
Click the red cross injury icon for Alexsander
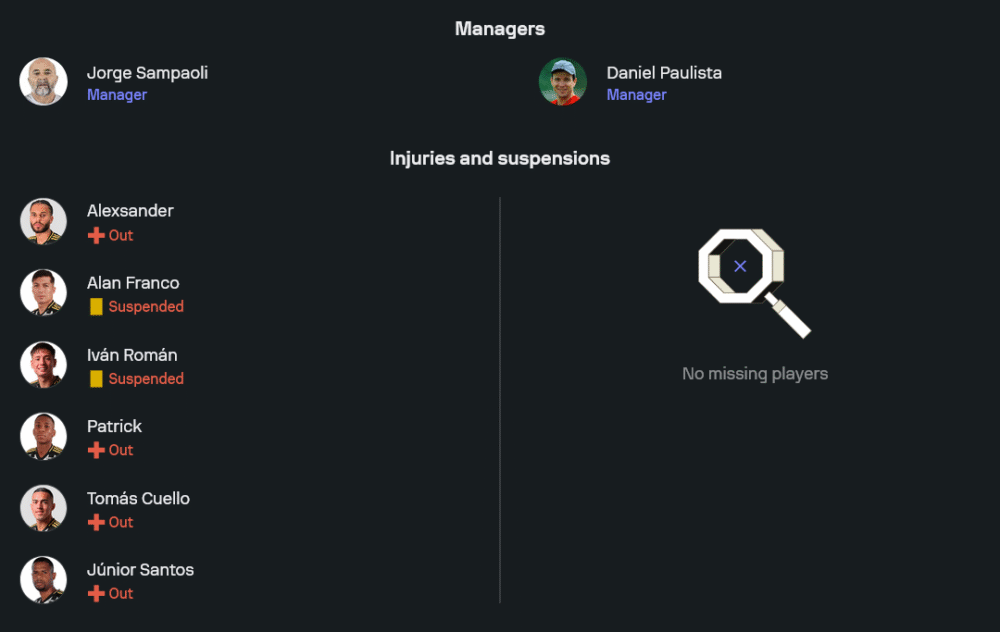click(96, 236)
